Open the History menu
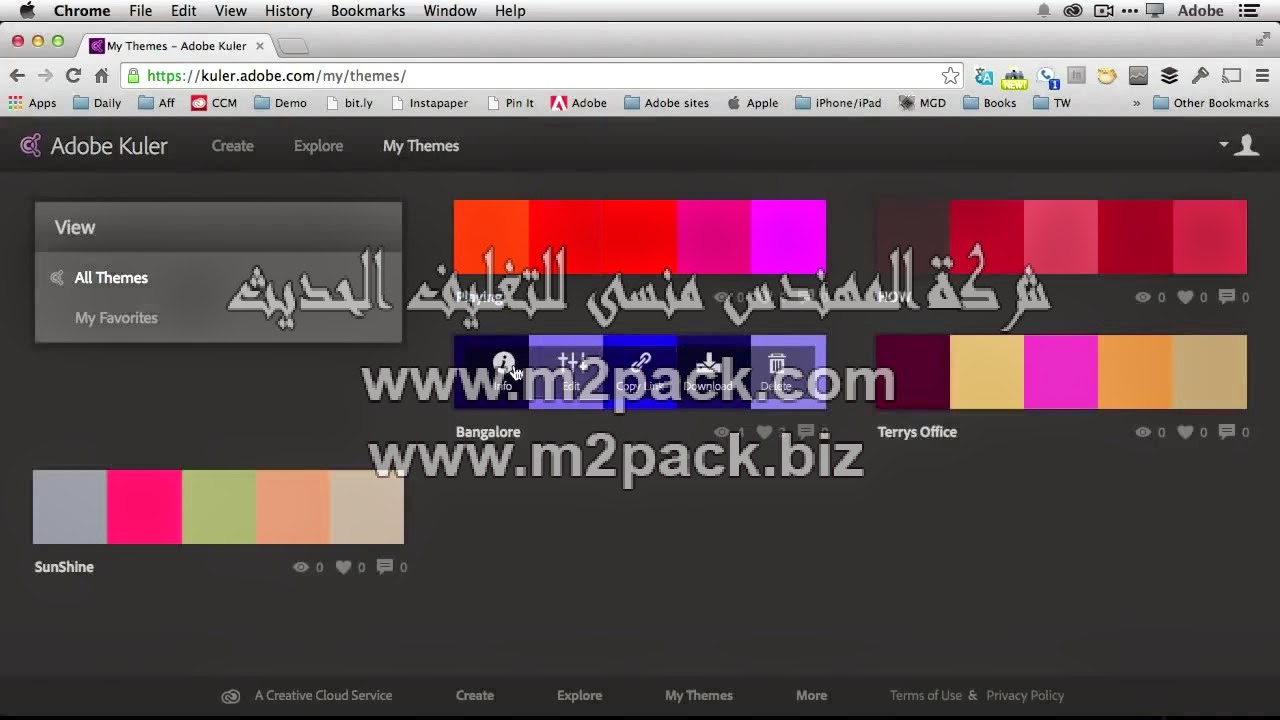 coord(288,11)
